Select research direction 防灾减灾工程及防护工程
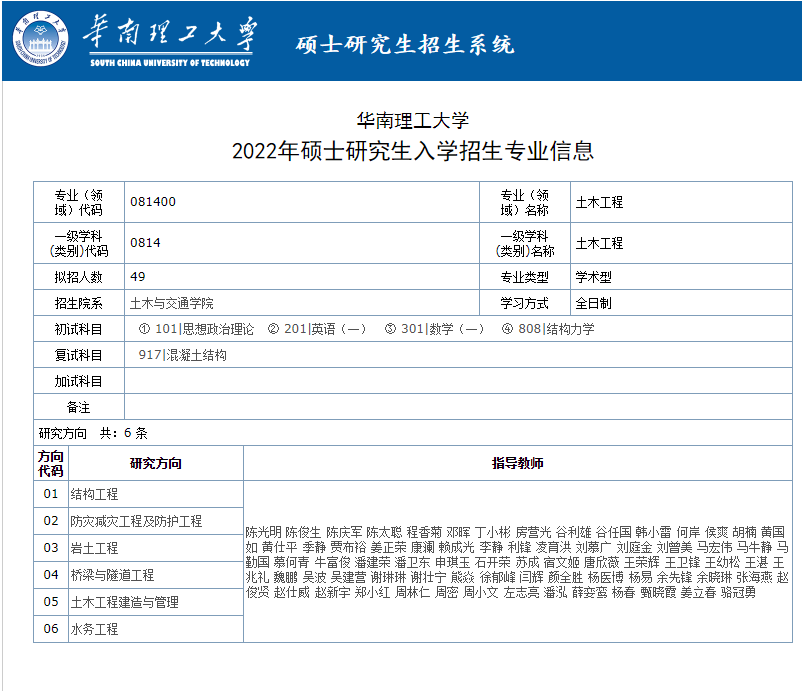The height and width of the screenshot is (691, 812). pyautogui.click(x=136, y=521)
